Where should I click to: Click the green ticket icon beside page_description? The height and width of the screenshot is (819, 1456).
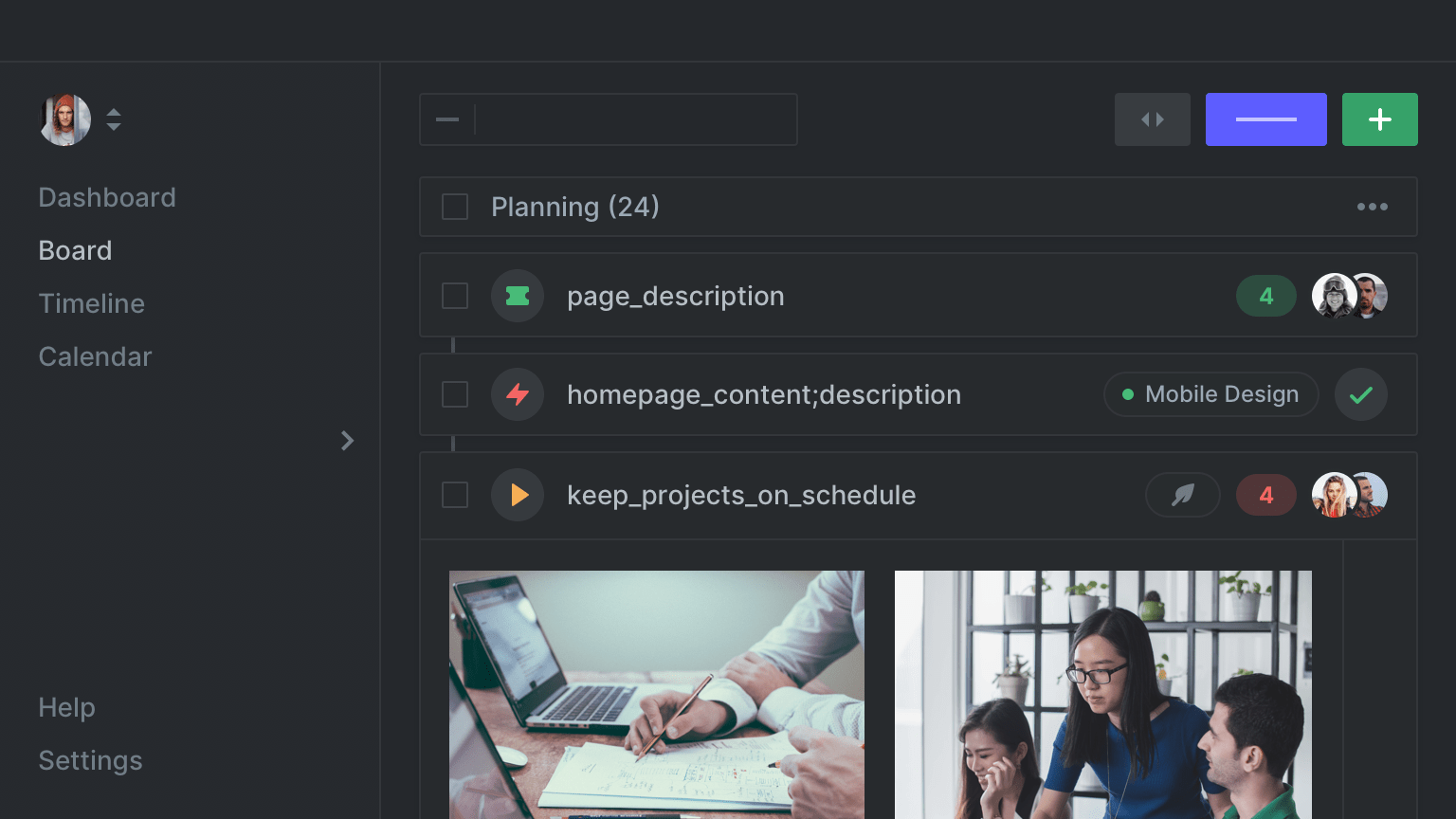(x=518, y=296)
